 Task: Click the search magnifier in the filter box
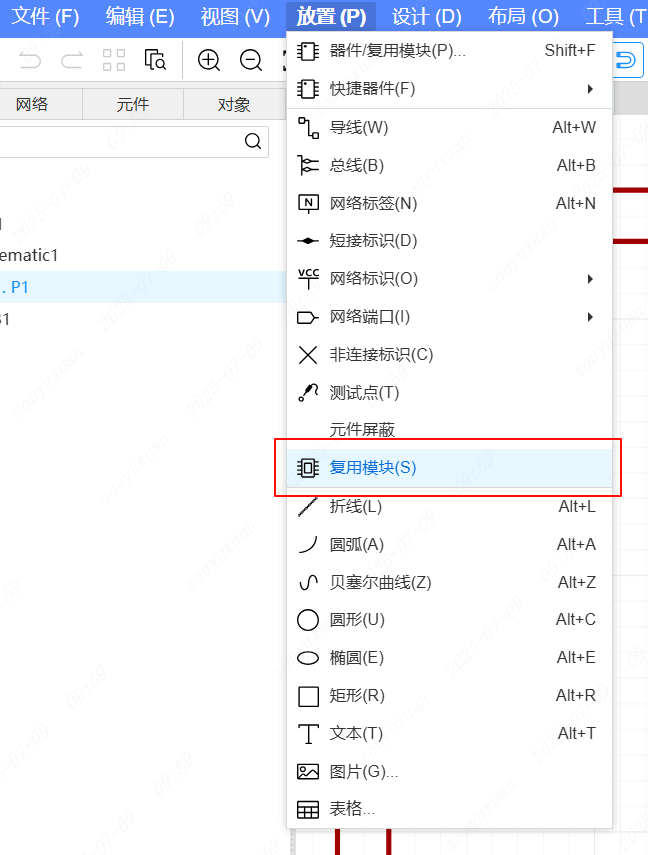253,141
